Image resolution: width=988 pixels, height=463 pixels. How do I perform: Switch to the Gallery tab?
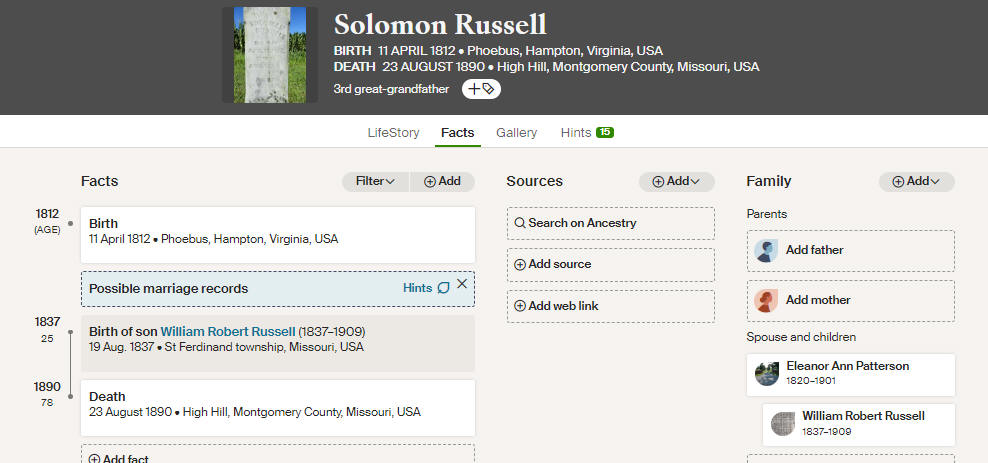517,133
